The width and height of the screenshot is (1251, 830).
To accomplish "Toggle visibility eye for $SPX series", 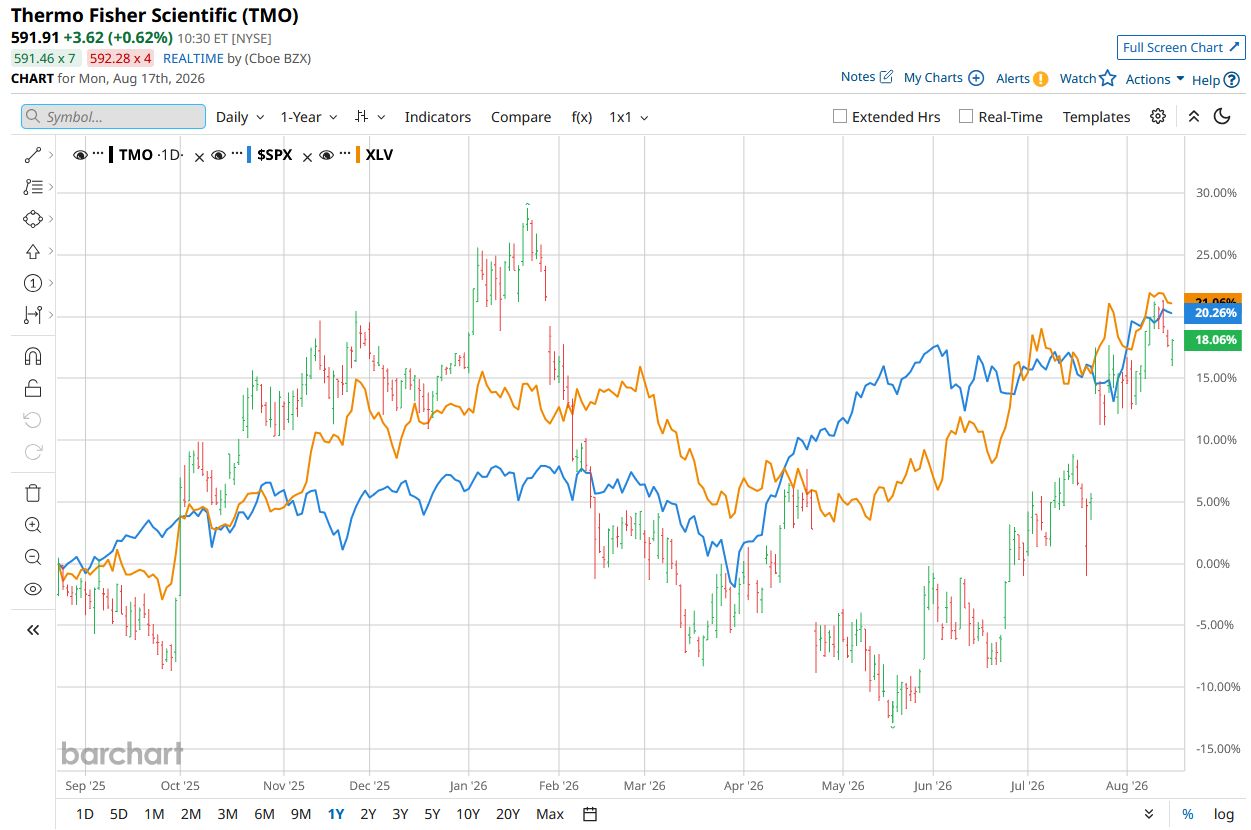I will click(217, 155).
